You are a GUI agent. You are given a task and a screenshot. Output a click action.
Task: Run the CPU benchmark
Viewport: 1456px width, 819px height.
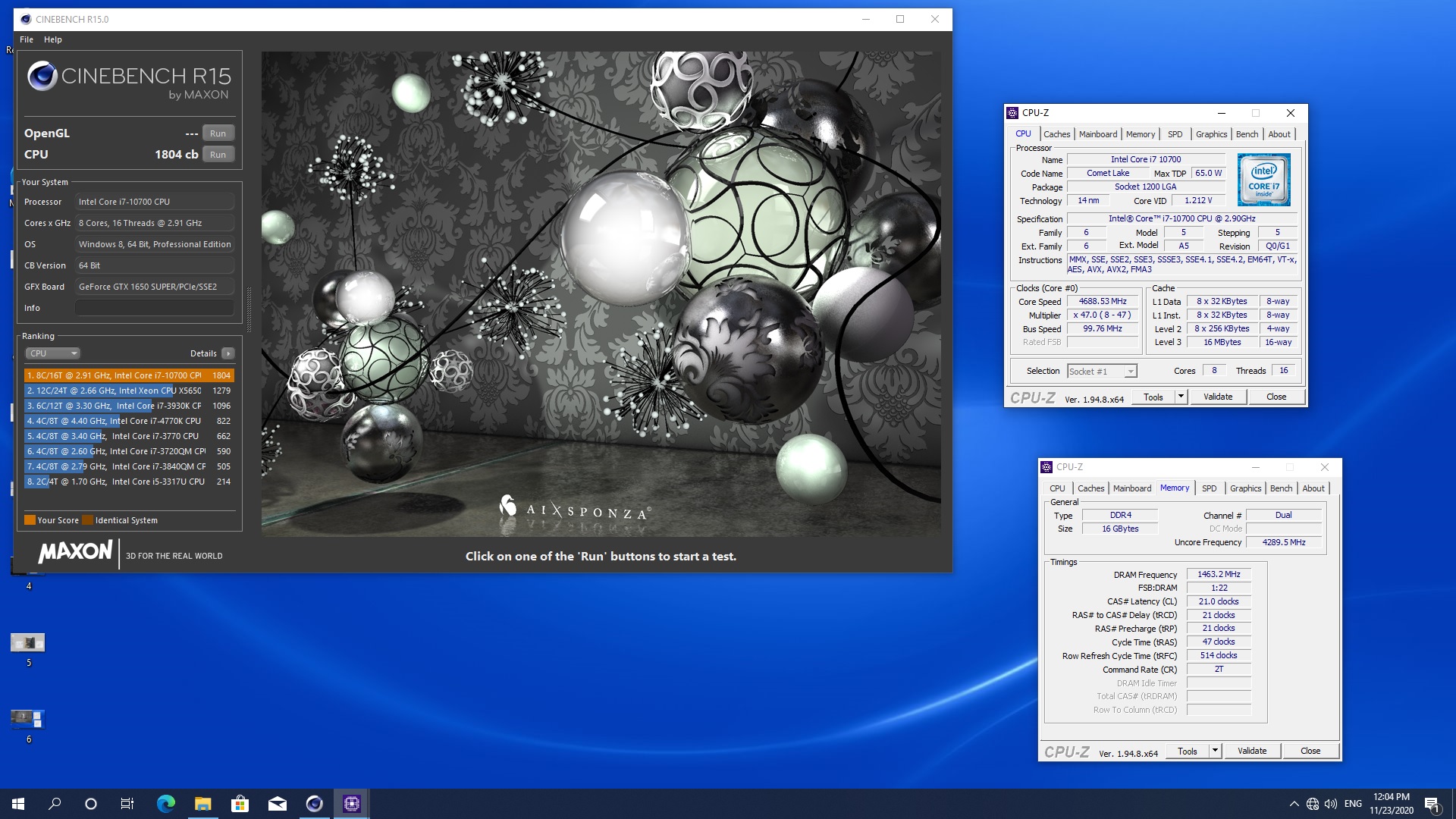click(218, 155)
